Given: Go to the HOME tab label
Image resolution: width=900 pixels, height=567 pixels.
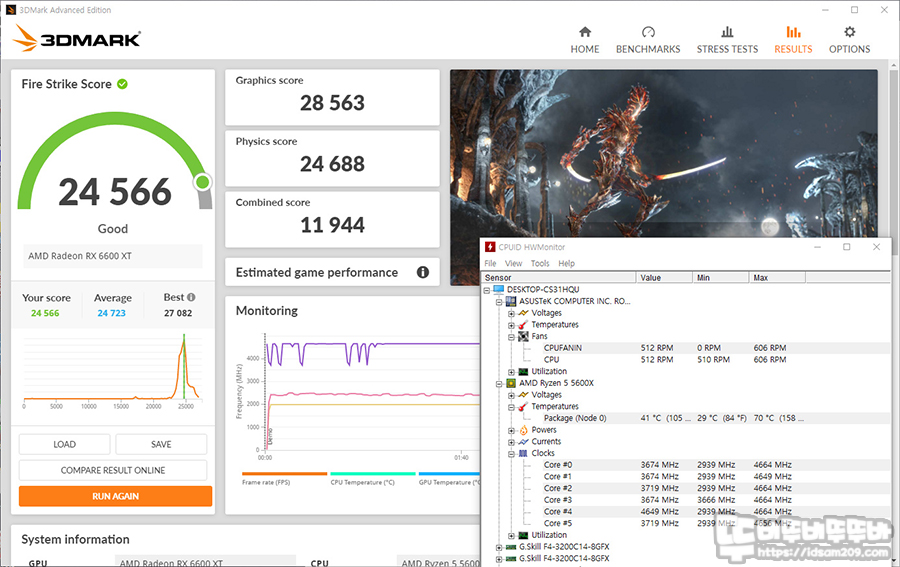Looking at the screenshot, I should point(585,49).
